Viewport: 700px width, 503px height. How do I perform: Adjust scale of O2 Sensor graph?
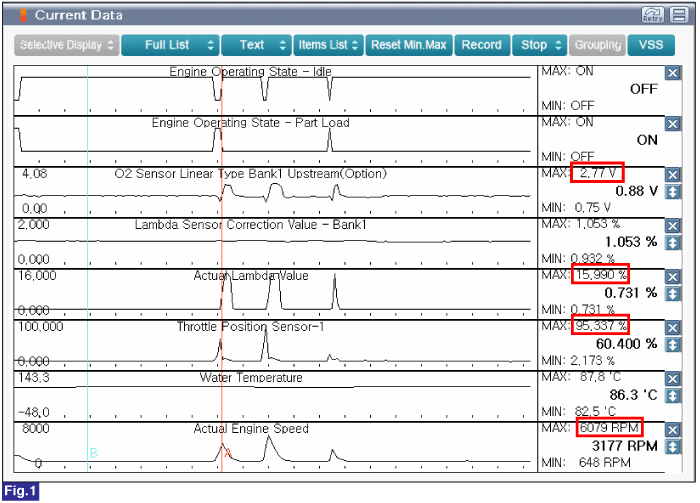tap(673, 192)
